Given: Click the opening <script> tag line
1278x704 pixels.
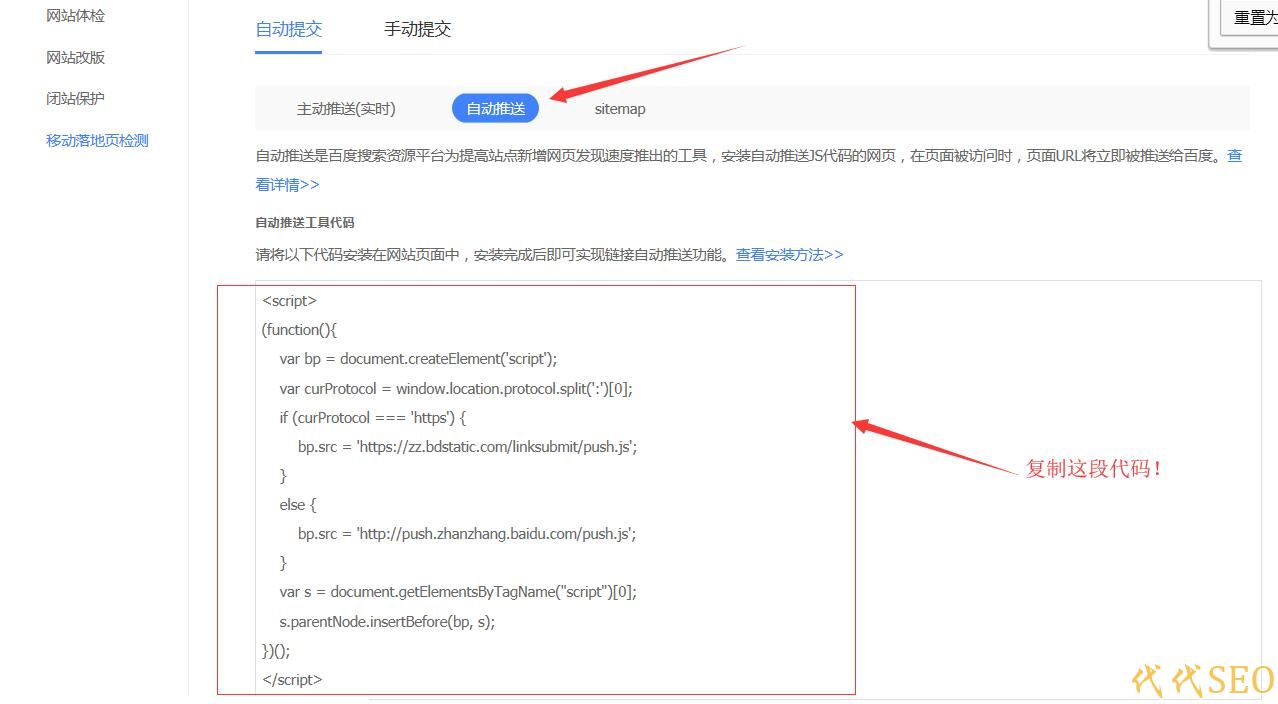Looking at the screenshot, I should tap(289, 301).
